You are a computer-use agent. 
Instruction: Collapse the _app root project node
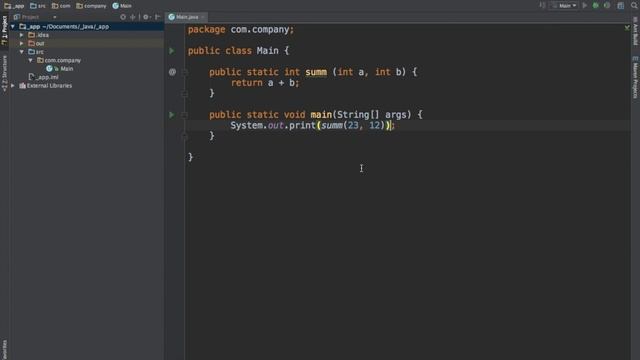[x=13, y=27]
